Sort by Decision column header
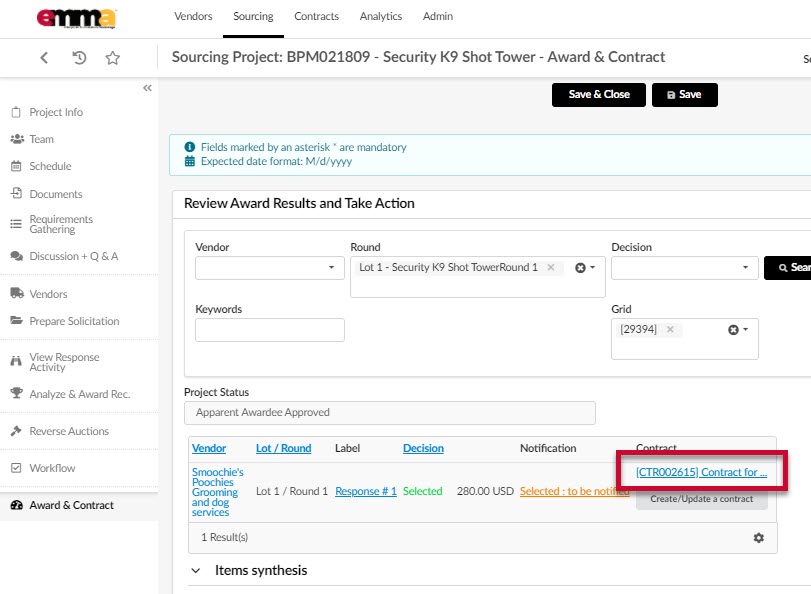The width and height of the screenshot is (811, 594). [x=423, y=448]
